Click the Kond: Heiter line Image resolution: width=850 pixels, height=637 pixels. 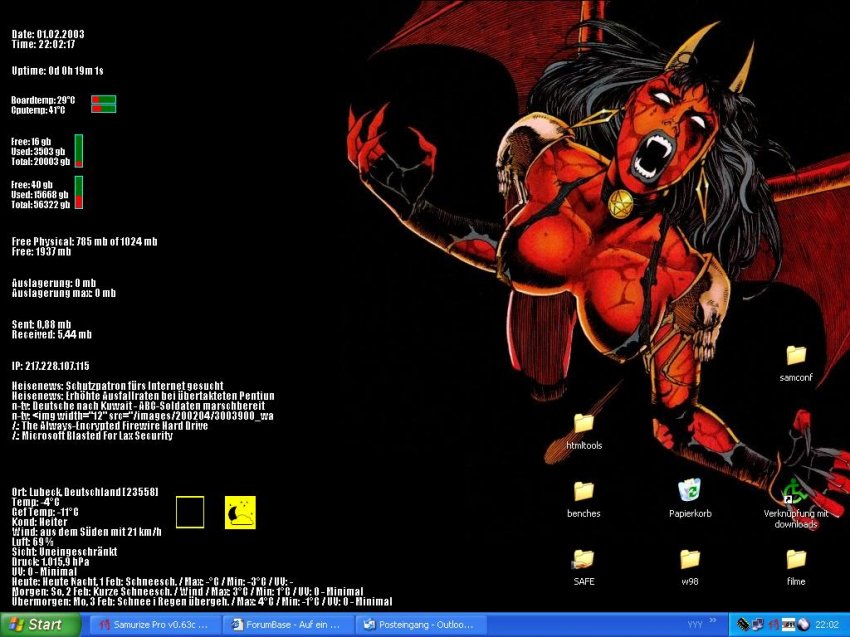pyautogui.click(x=40, y=522)
